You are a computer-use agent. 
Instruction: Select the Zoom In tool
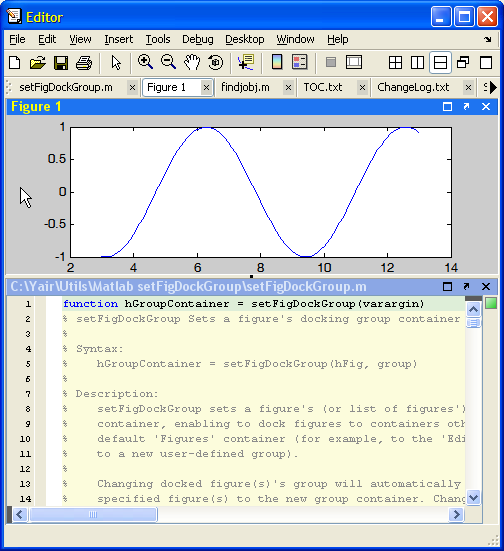(145, 62)
